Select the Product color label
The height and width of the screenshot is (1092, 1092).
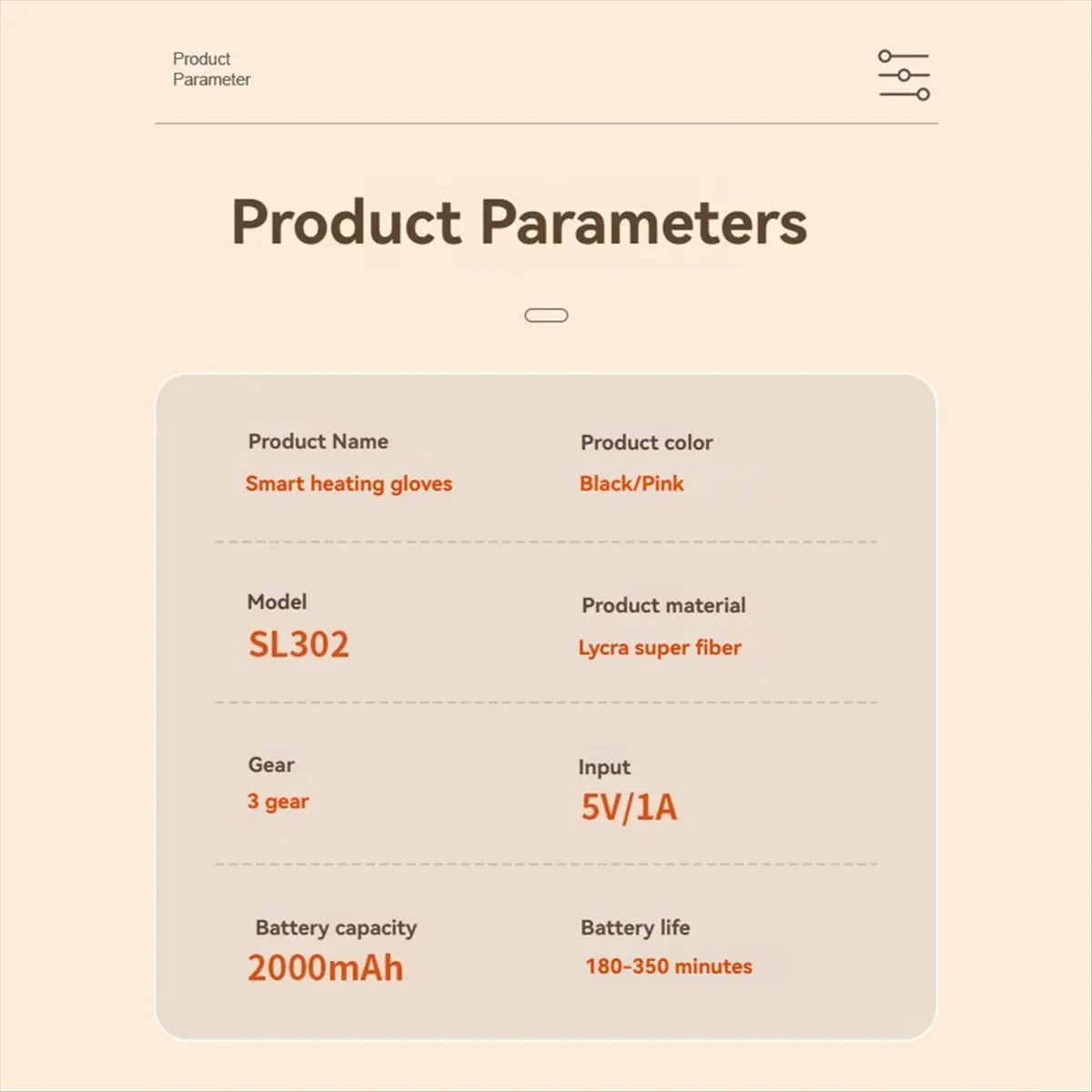(646, 442)
